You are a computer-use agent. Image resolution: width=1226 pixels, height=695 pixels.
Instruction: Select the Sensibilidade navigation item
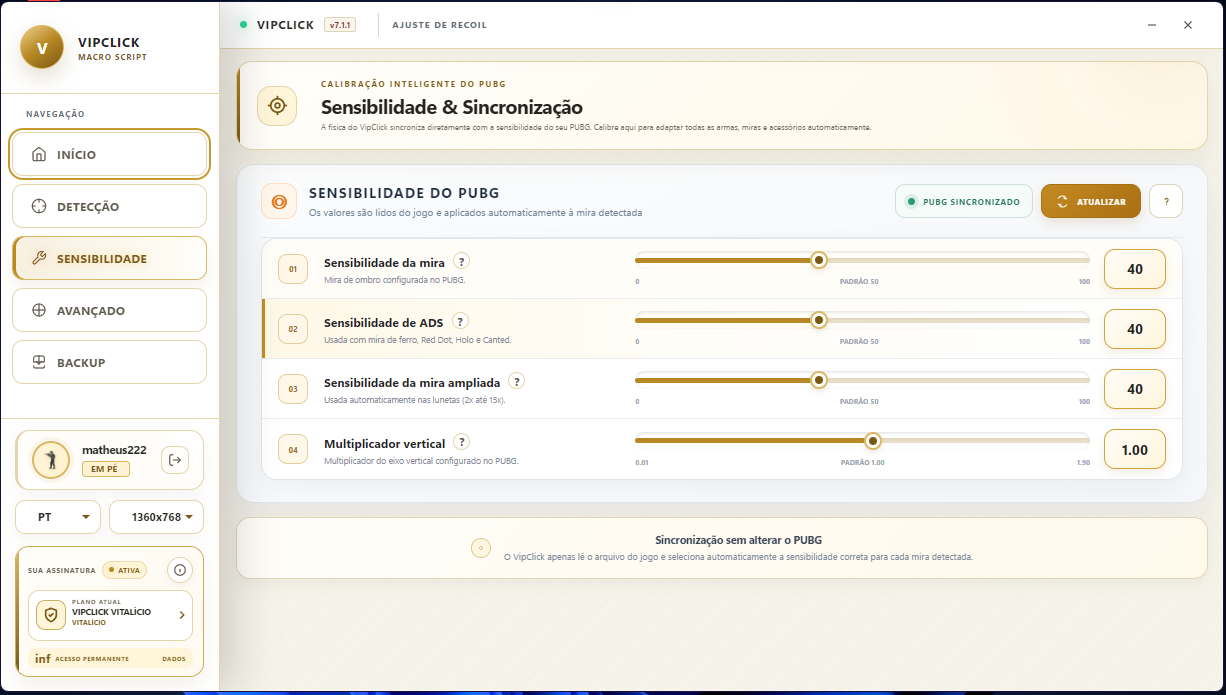tap(110, 259)
